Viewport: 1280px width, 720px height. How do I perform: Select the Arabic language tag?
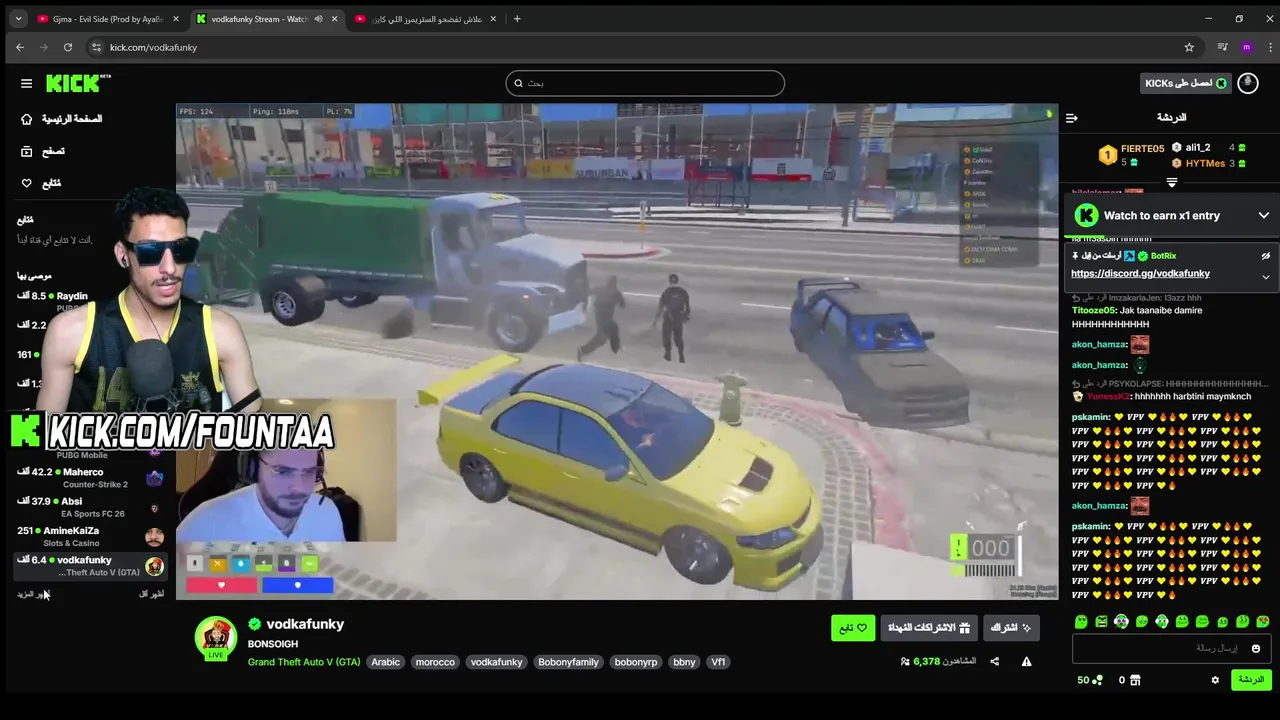385,662
